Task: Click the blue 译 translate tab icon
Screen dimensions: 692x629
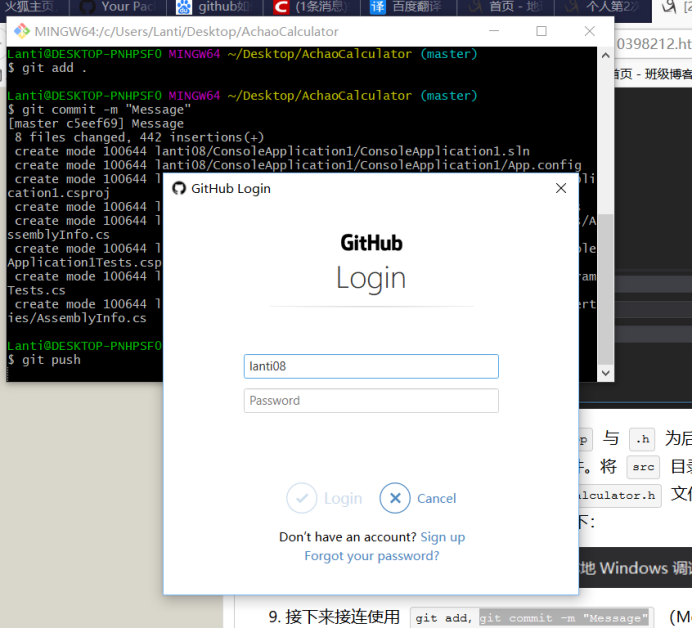Action: tap(378, 7)
